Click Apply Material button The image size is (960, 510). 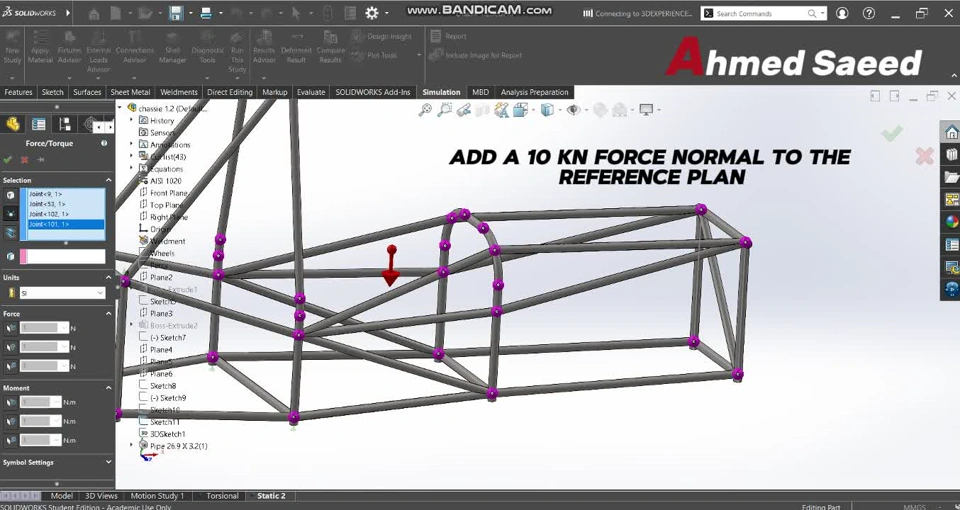point(40,48)
